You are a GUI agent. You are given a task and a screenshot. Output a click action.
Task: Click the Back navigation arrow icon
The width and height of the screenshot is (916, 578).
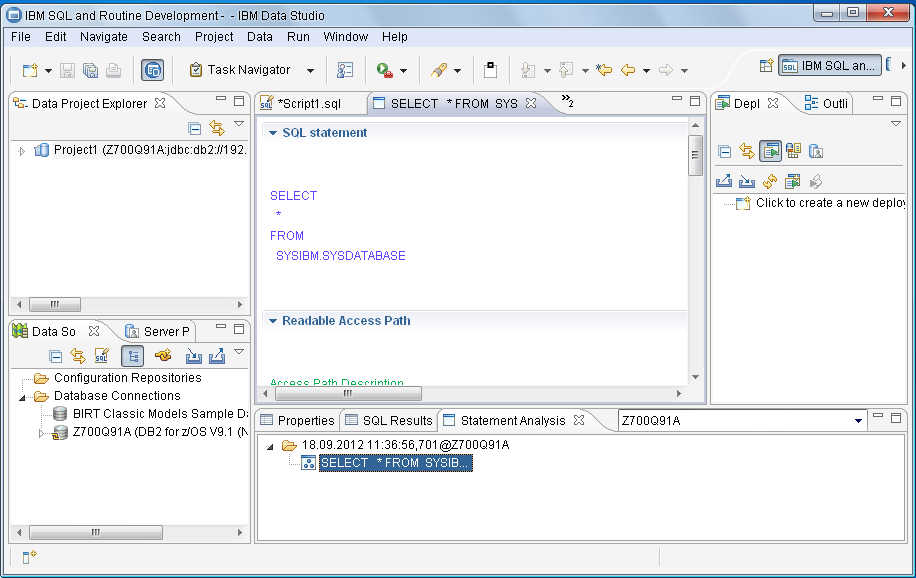click(x=628, y=70)
